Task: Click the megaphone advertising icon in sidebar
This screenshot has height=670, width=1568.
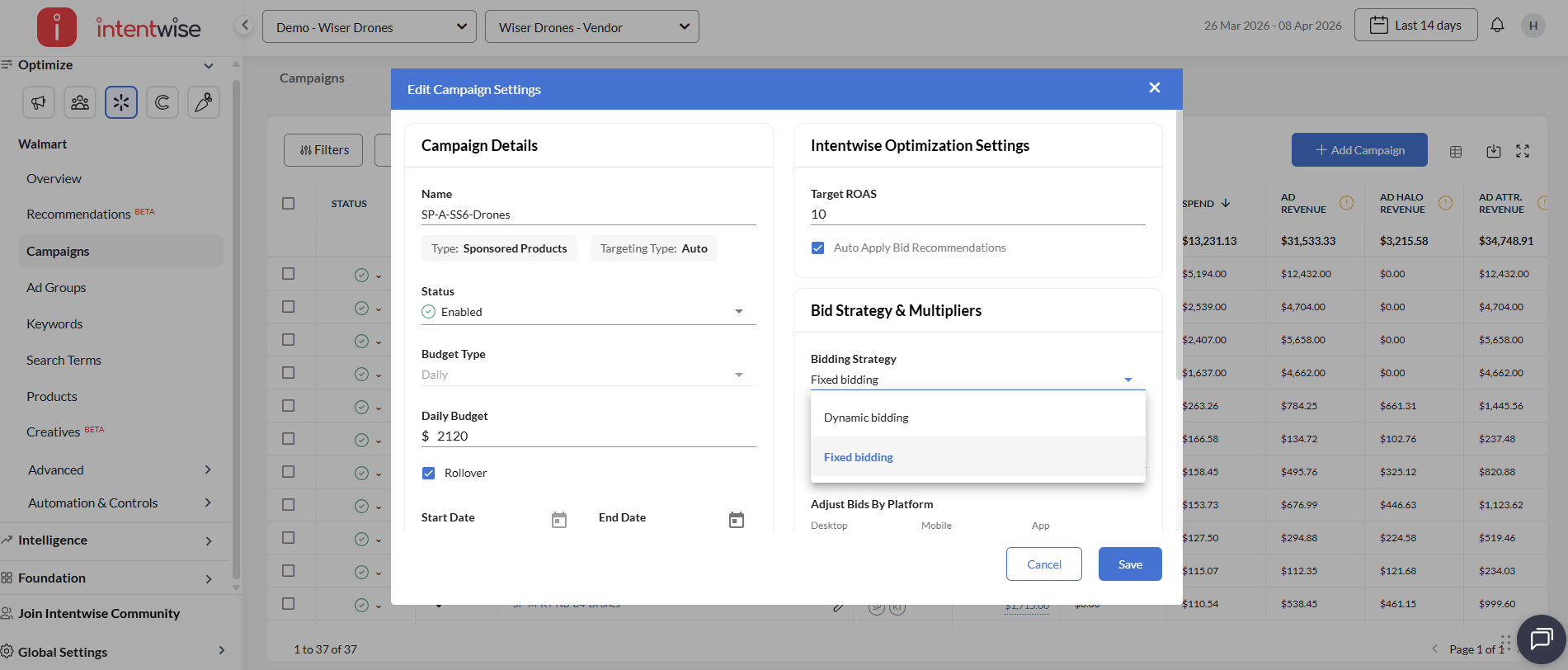Action: 39,102
